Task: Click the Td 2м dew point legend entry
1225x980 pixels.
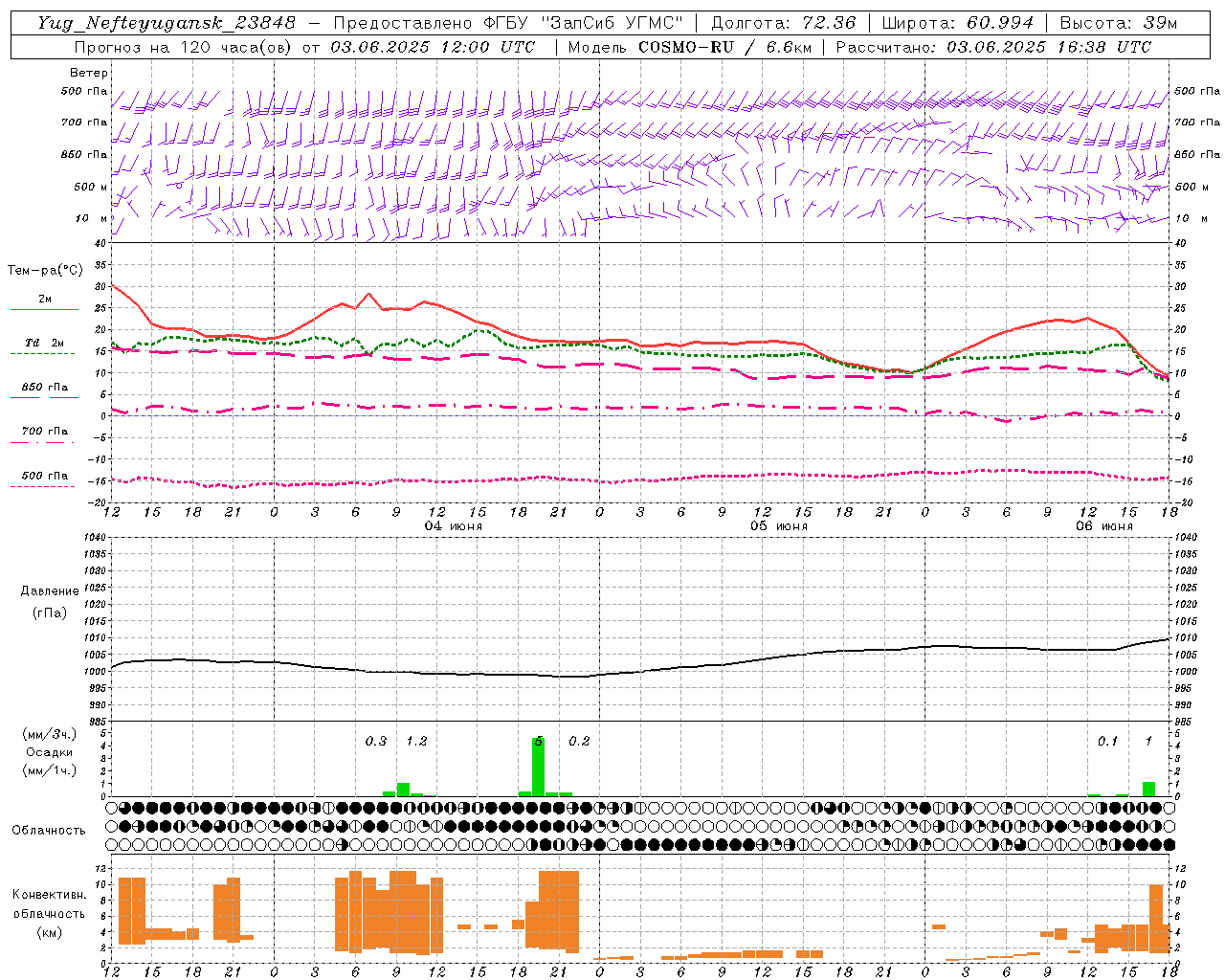Action: coord(45,343)
